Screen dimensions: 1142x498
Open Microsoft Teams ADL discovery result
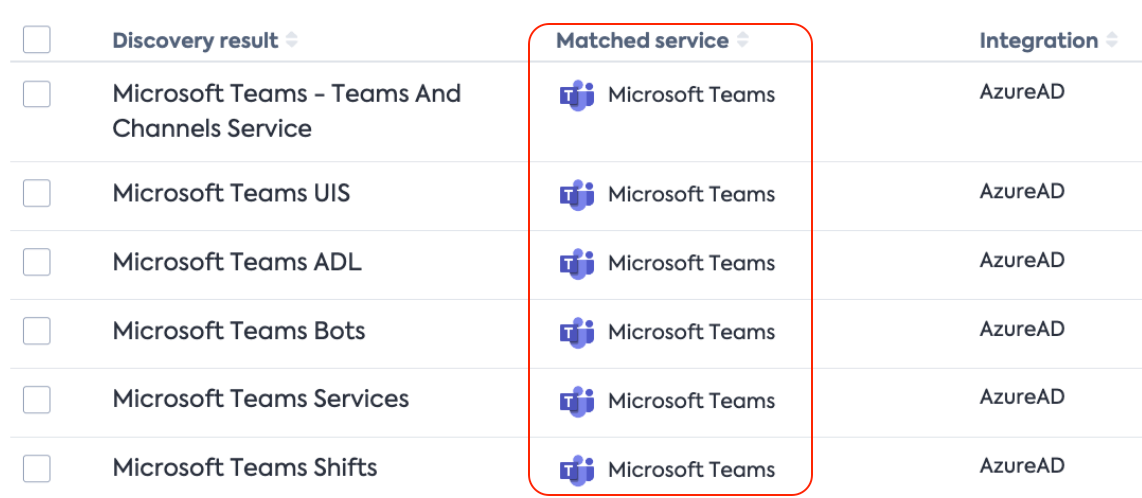(x=237, y=262)
